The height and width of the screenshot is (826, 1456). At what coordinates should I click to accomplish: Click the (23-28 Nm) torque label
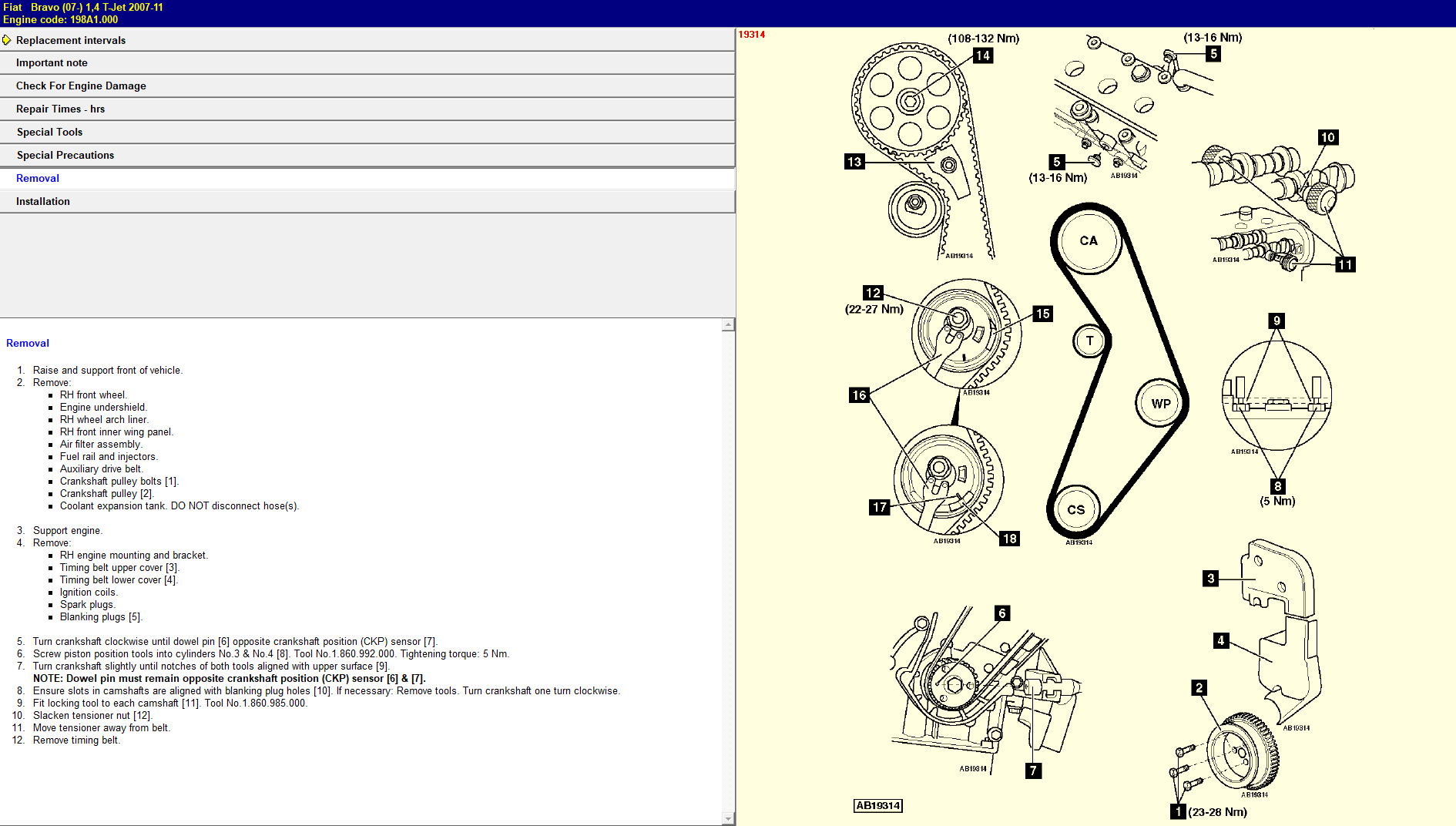tap(1218, 812)
